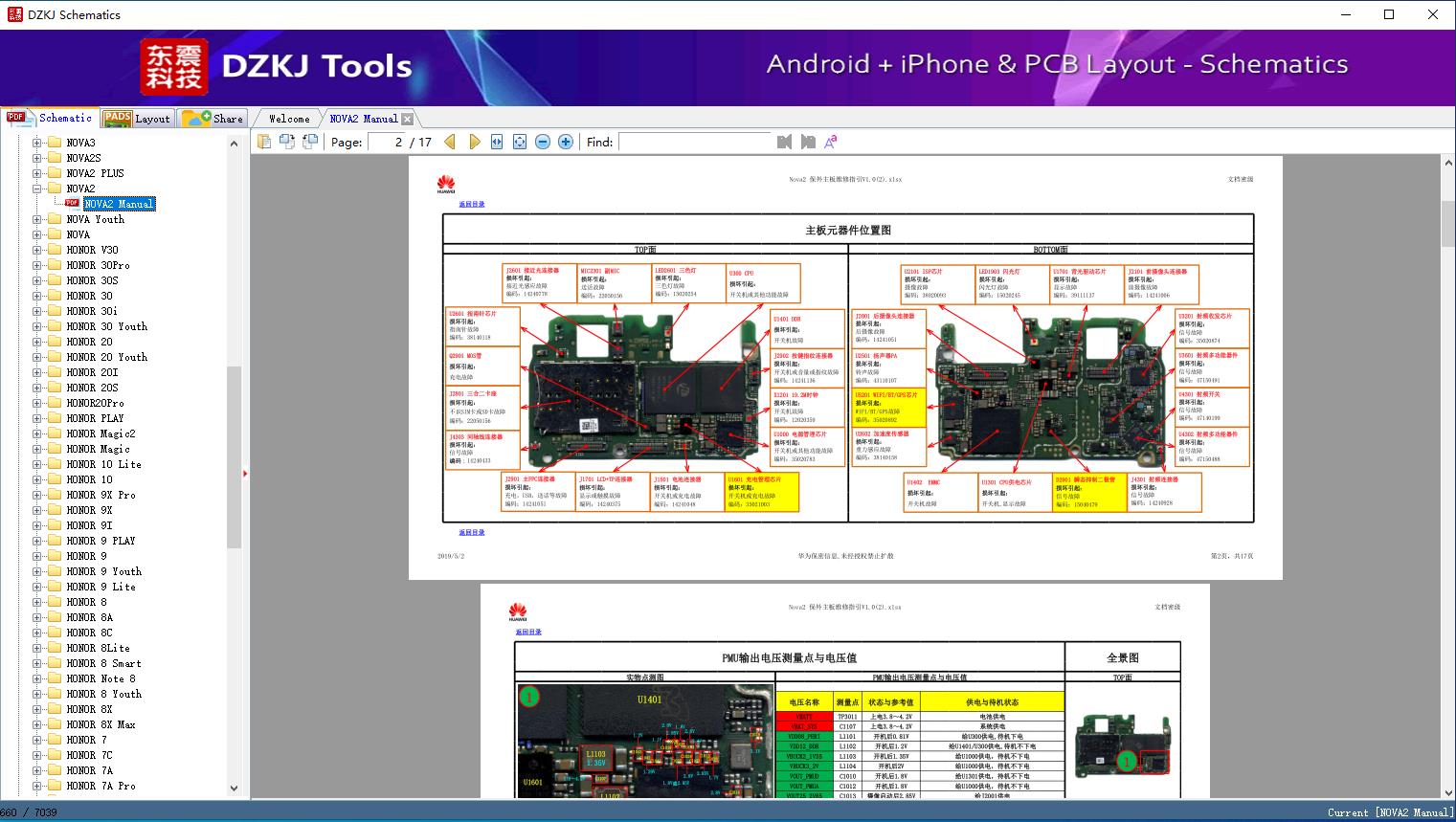The image size is (1456, 822).
Task: Click the HONOR 9I label in the tree
Action: click(89, 525)
